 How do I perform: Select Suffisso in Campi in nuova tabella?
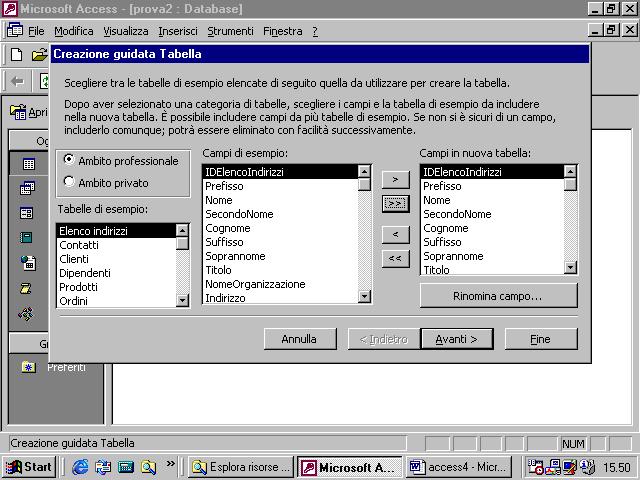click(492, 242)
